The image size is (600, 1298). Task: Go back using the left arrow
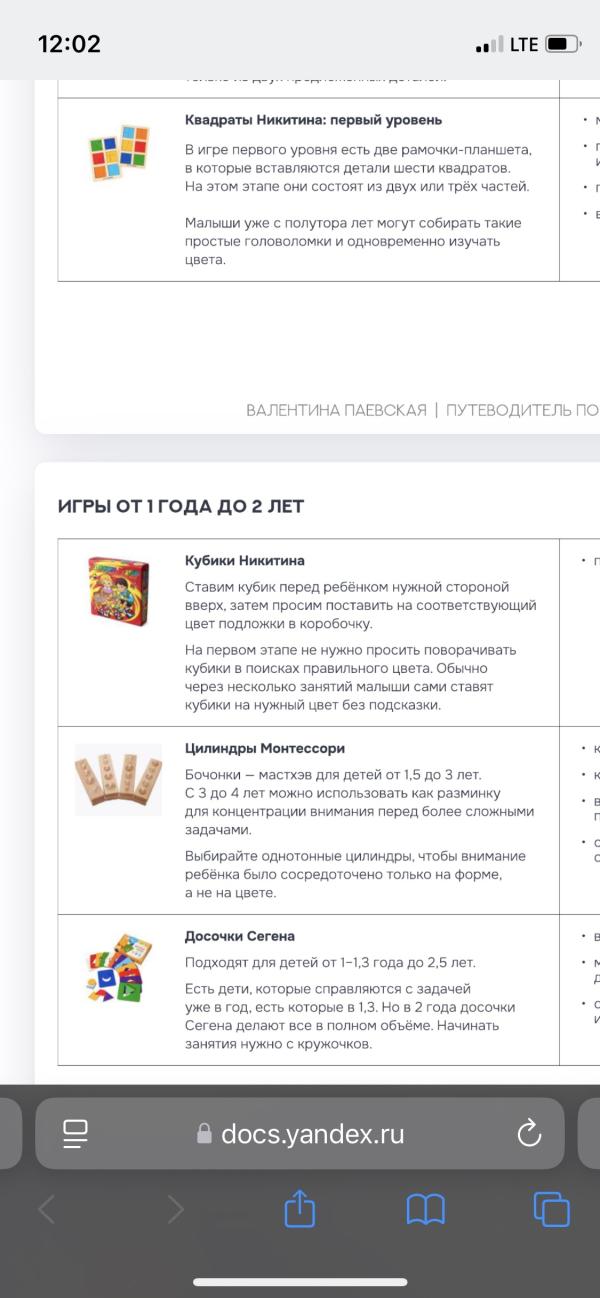pos(46,1210)
